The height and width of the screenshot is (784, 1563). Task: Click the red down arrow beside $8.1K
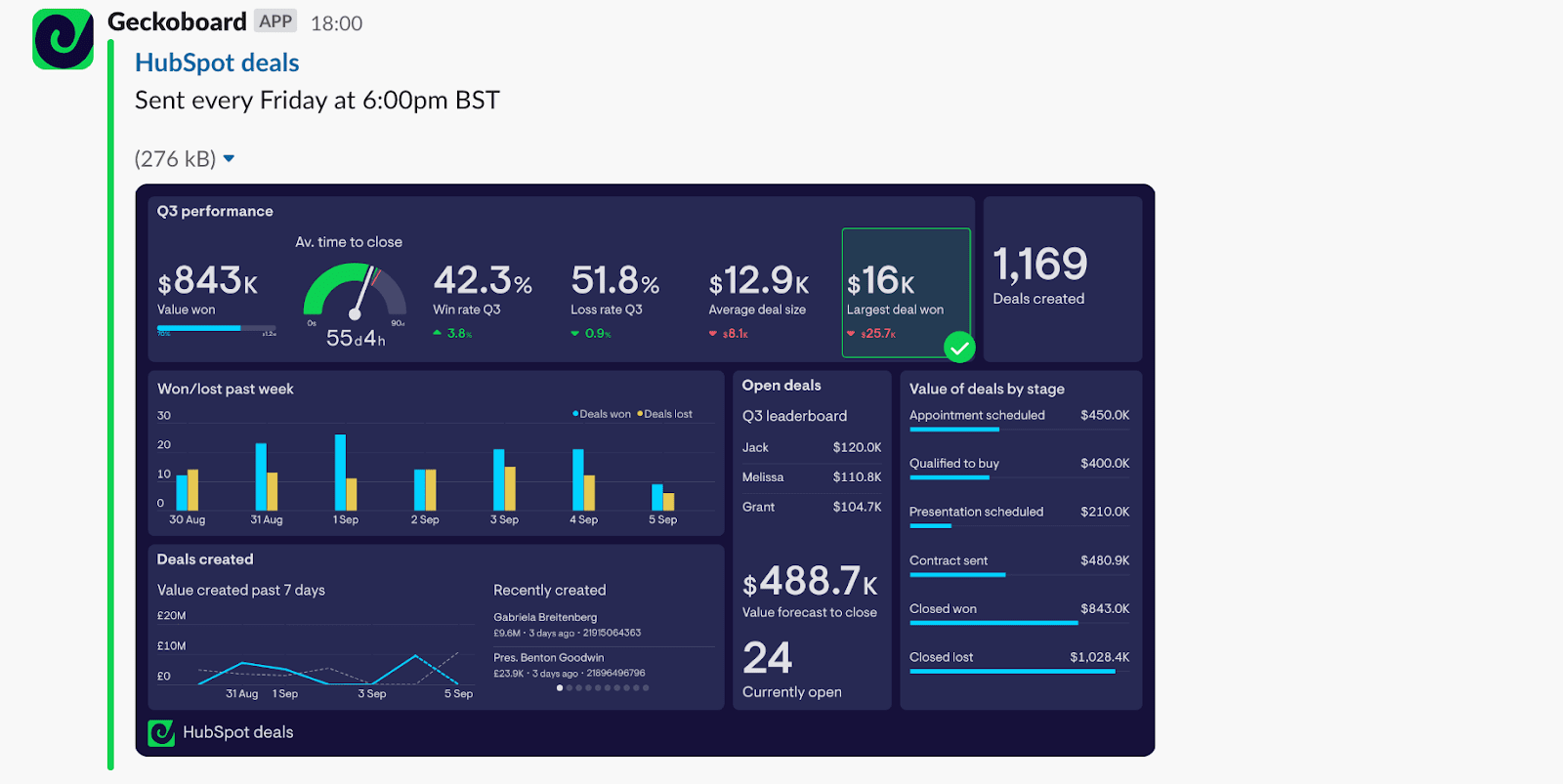tap(713, 334)
